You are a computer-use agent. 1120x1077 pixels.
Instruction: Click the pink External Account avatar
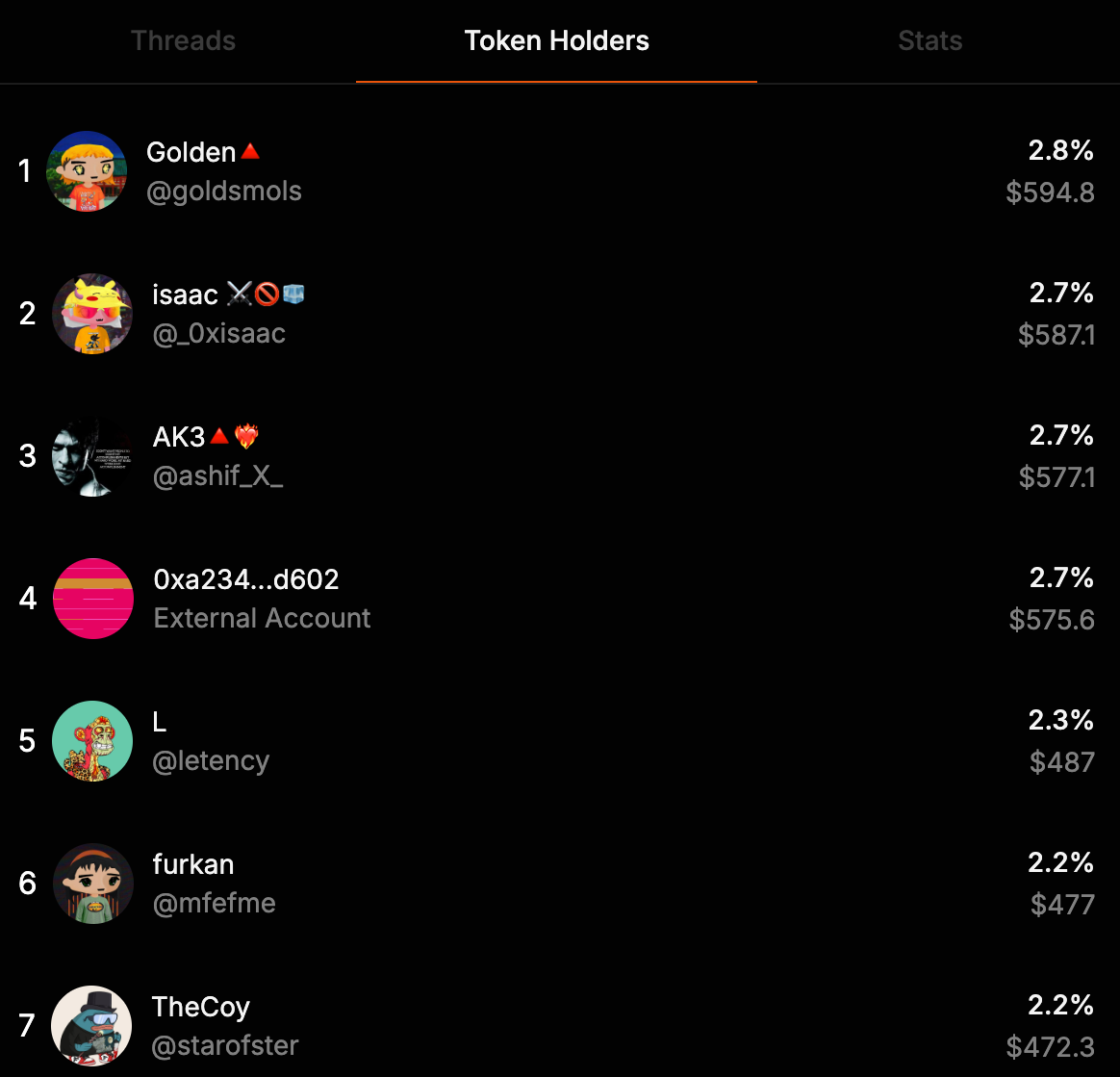(x=92, y=599)
